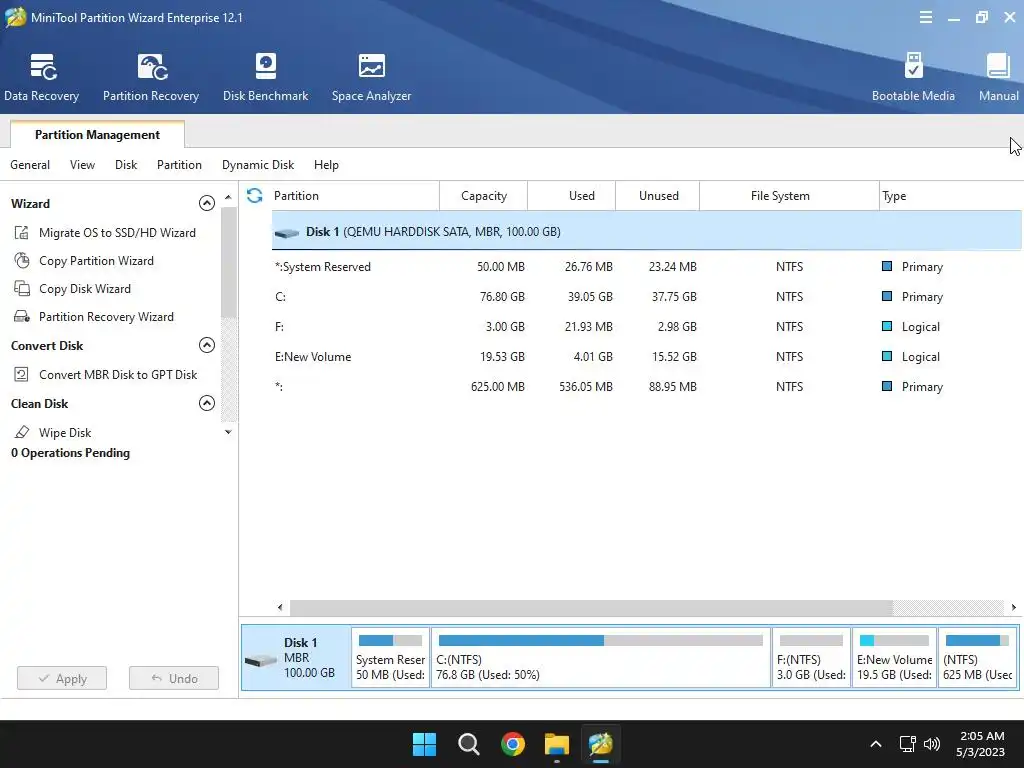Image resolution: width=1024 pixels, height=768 pixels.
Task: Click C:(NTFS) block in disk map
Action: coord(601,658)
